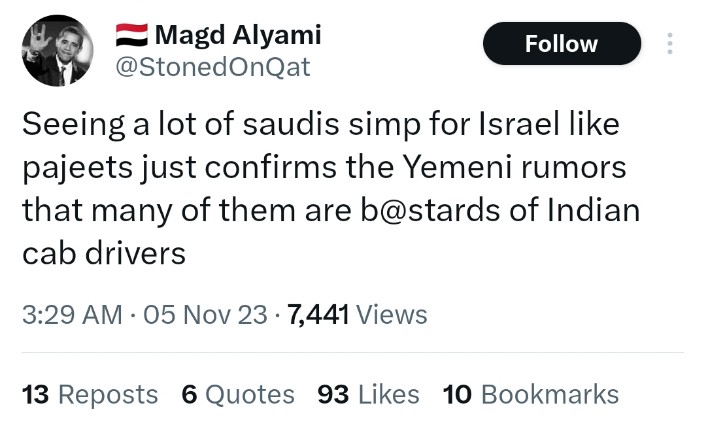Click the first line of the tweet
Viewport: 706px width, 427px height.
click(320, 125)
